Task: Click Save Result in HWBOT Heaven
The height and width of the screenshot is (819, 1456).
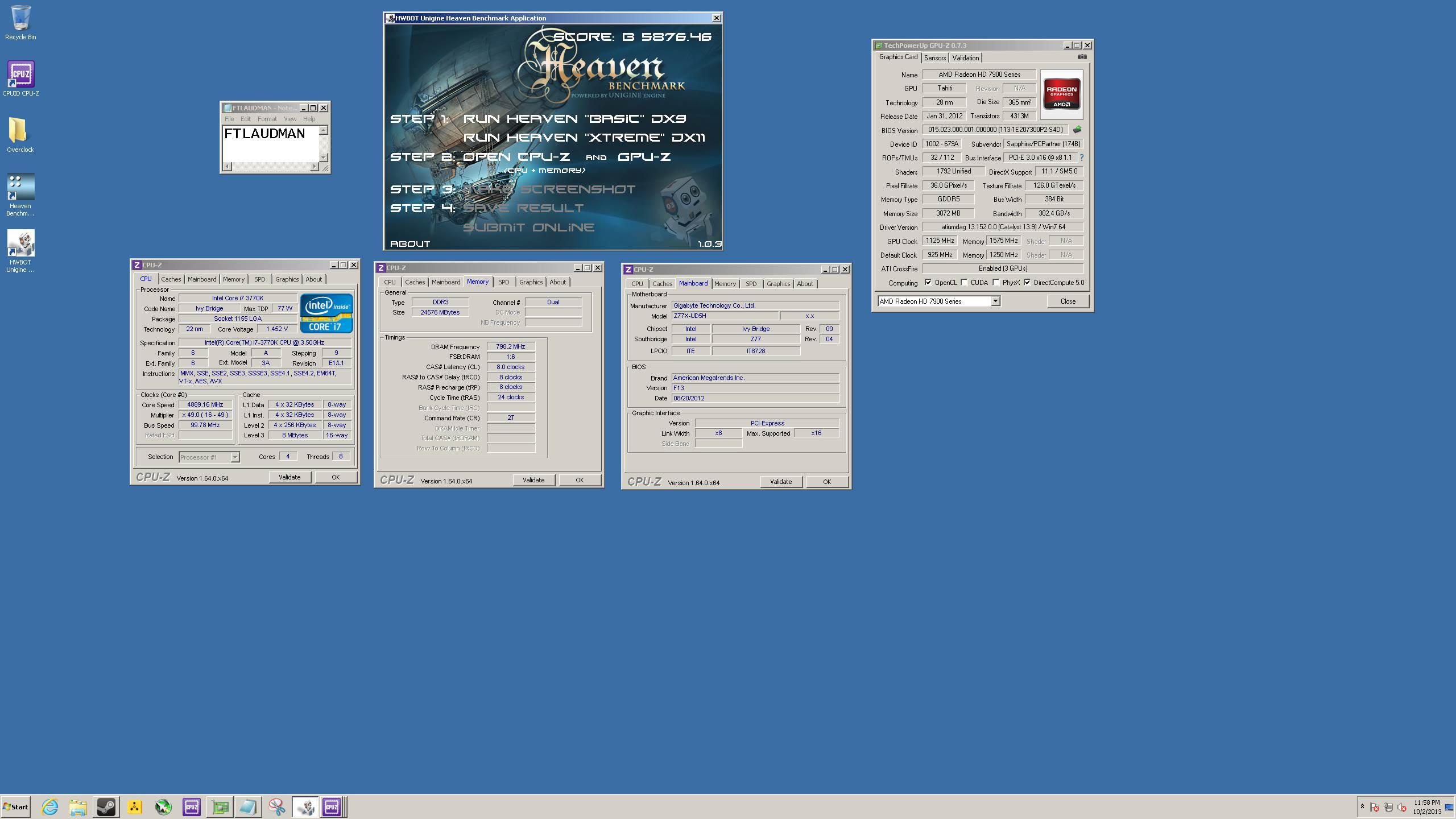Action: click(523, 208)
